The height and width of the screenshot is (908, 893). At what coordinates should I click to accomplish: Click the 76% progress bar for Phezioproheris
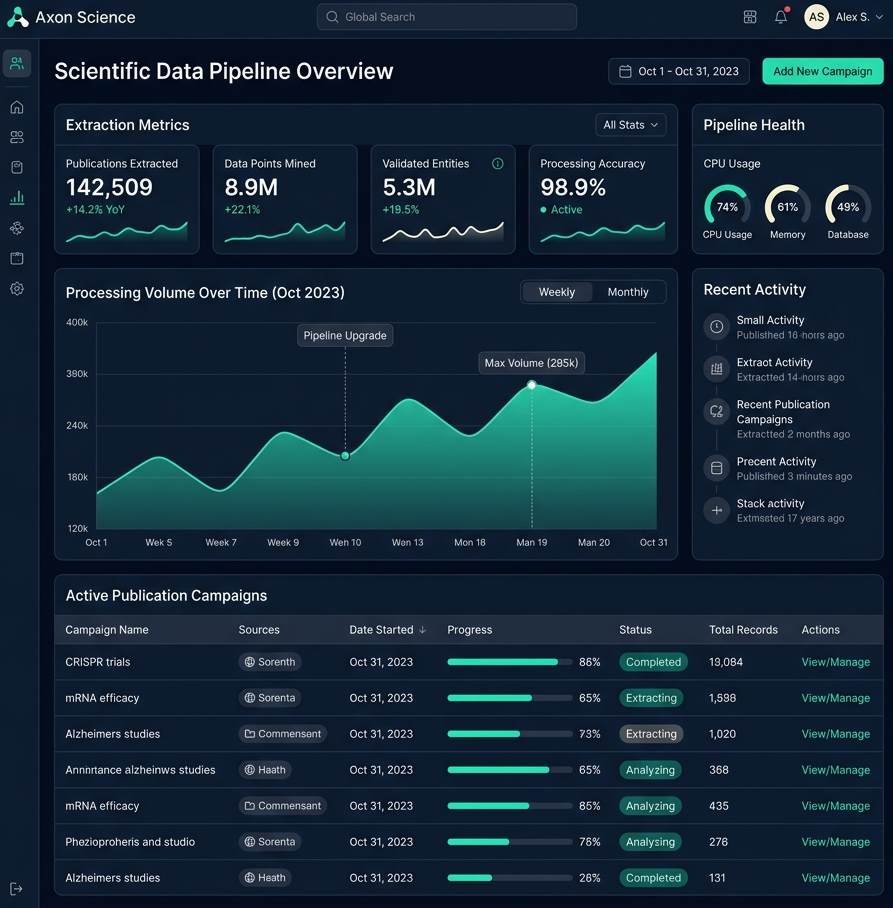tap(510, 841)
